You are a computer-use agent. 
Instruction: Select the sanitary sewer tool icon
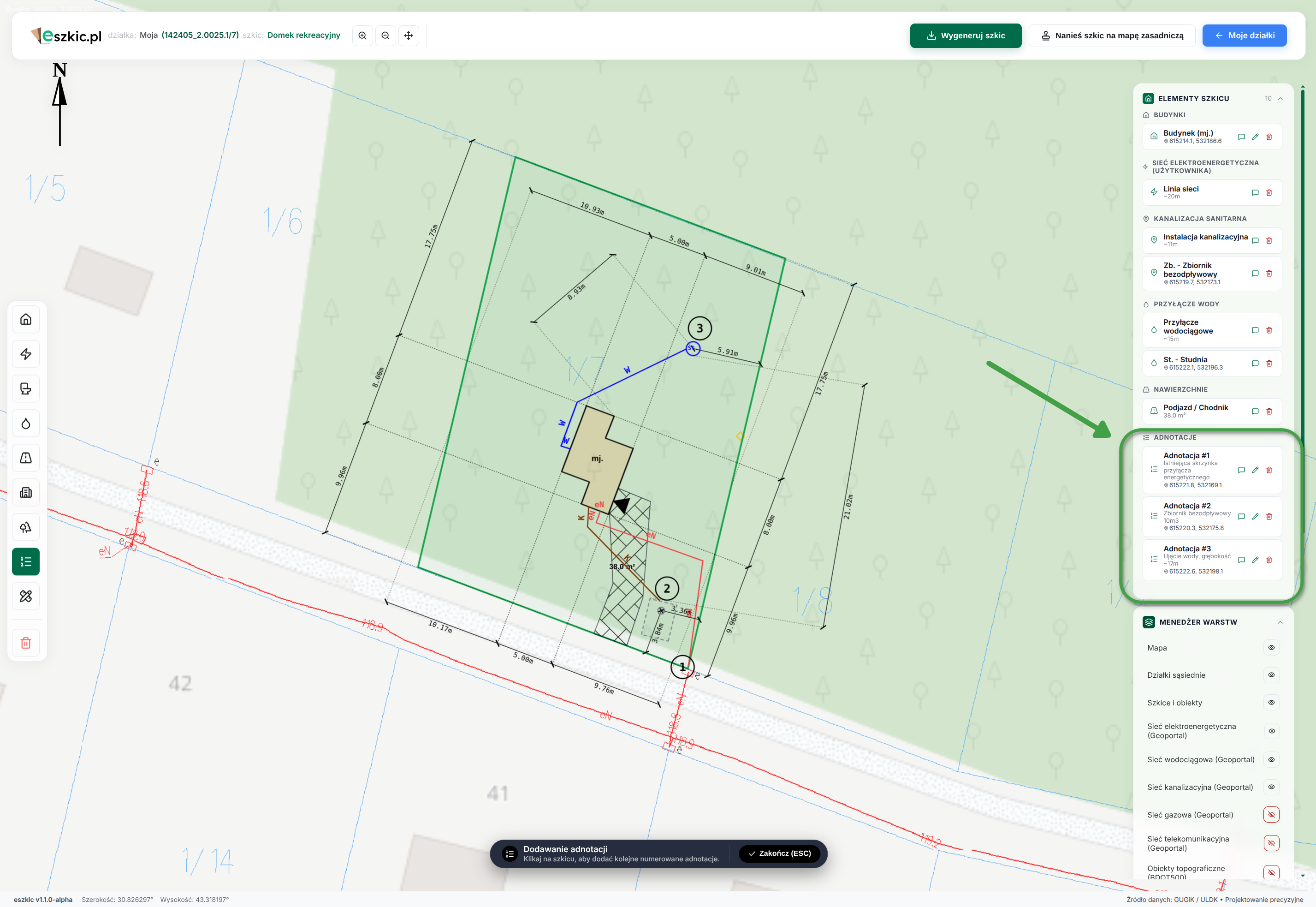pos(25,389)
